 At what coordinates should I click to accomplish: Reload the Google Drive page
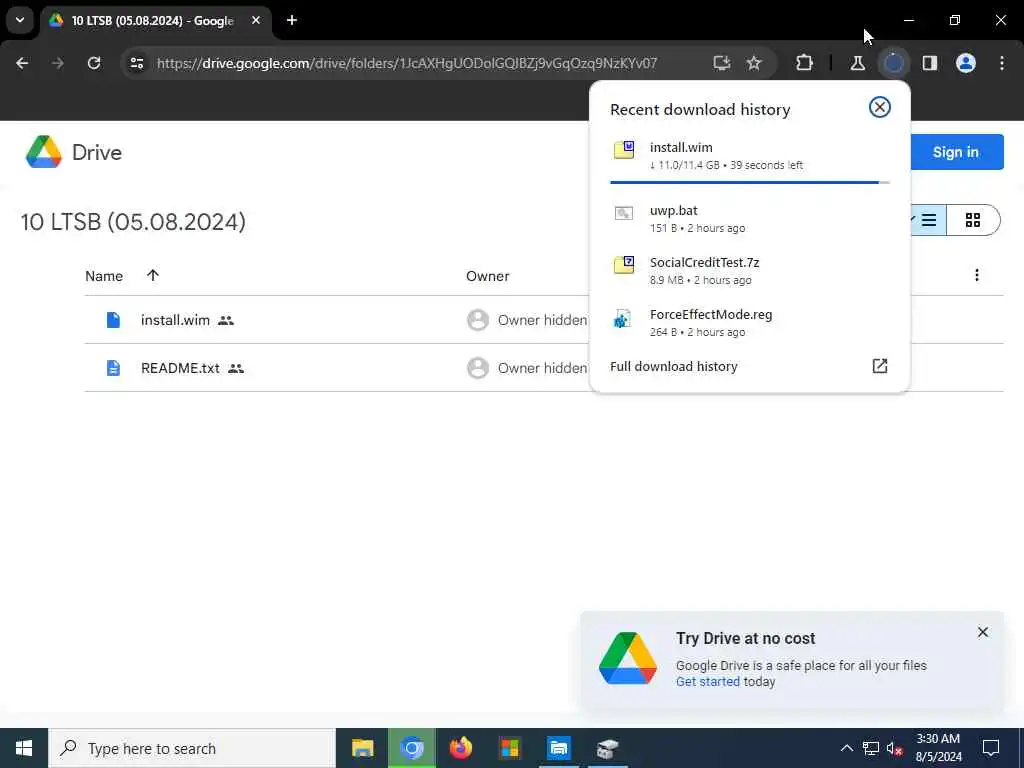coord(94,63)
